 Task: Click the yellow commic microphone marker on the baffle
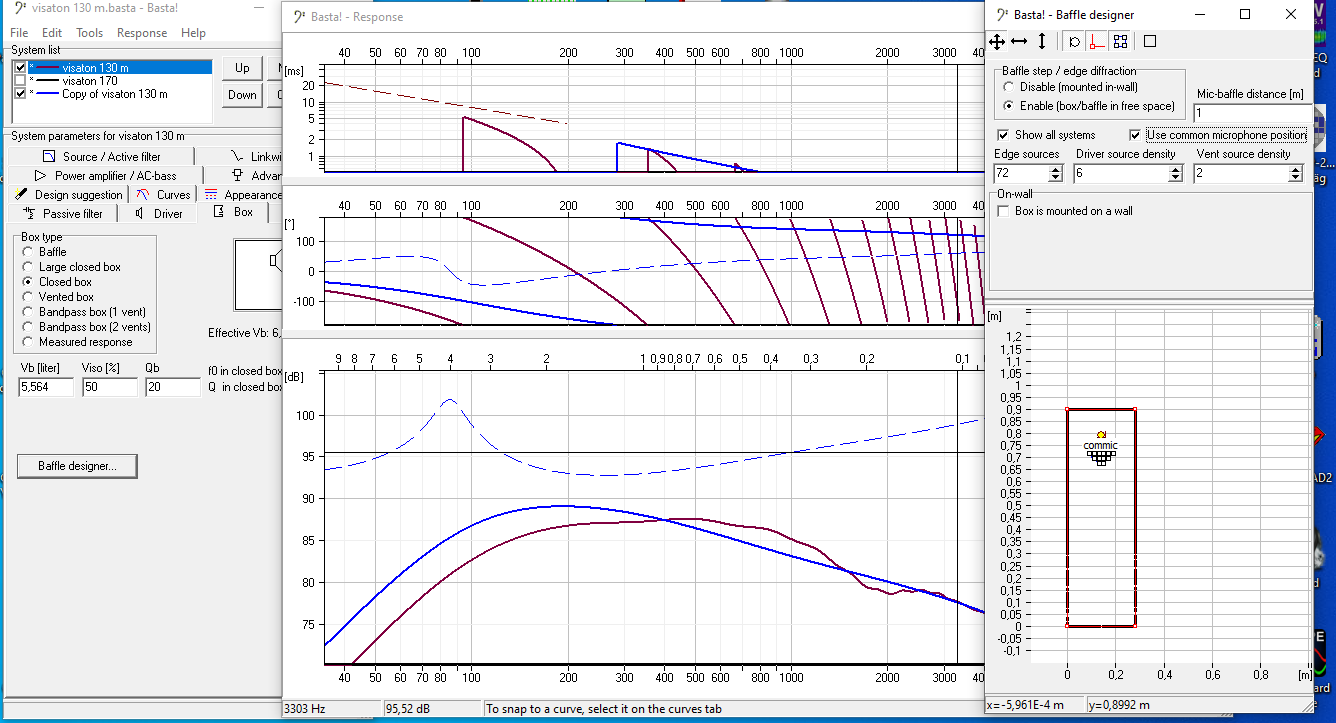[x=1101, y=435]
